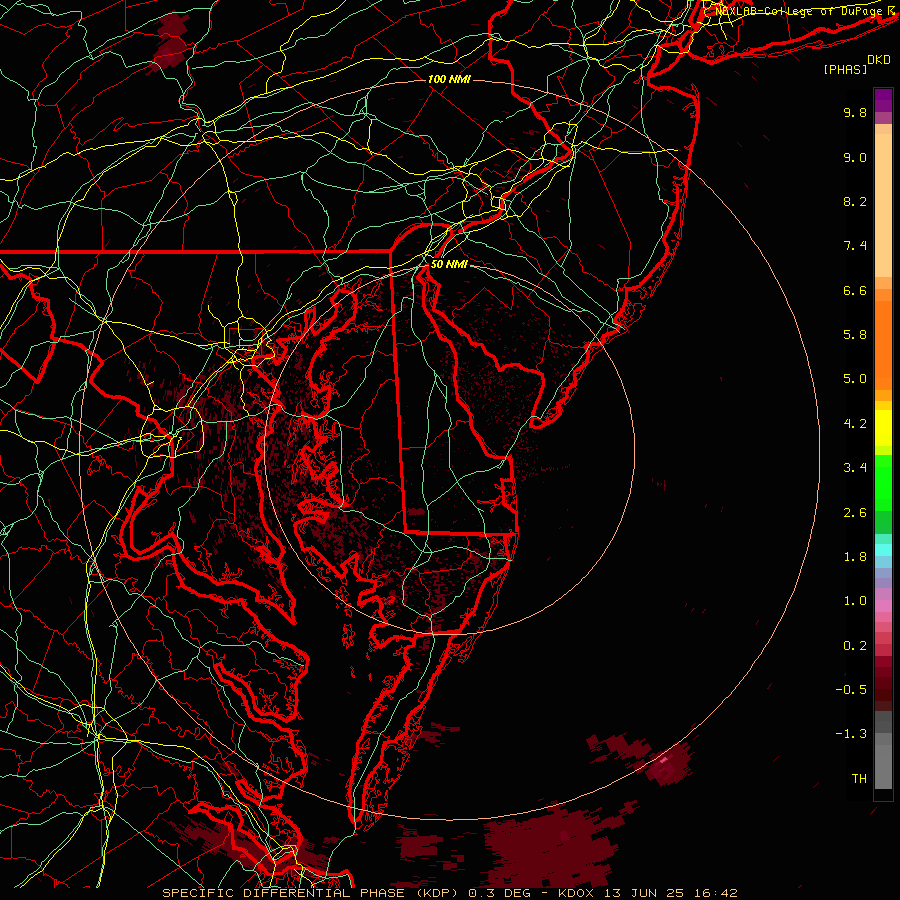The image size is (900, 900).
Task: Pick the bright green color scale segment
Action: 883,482
